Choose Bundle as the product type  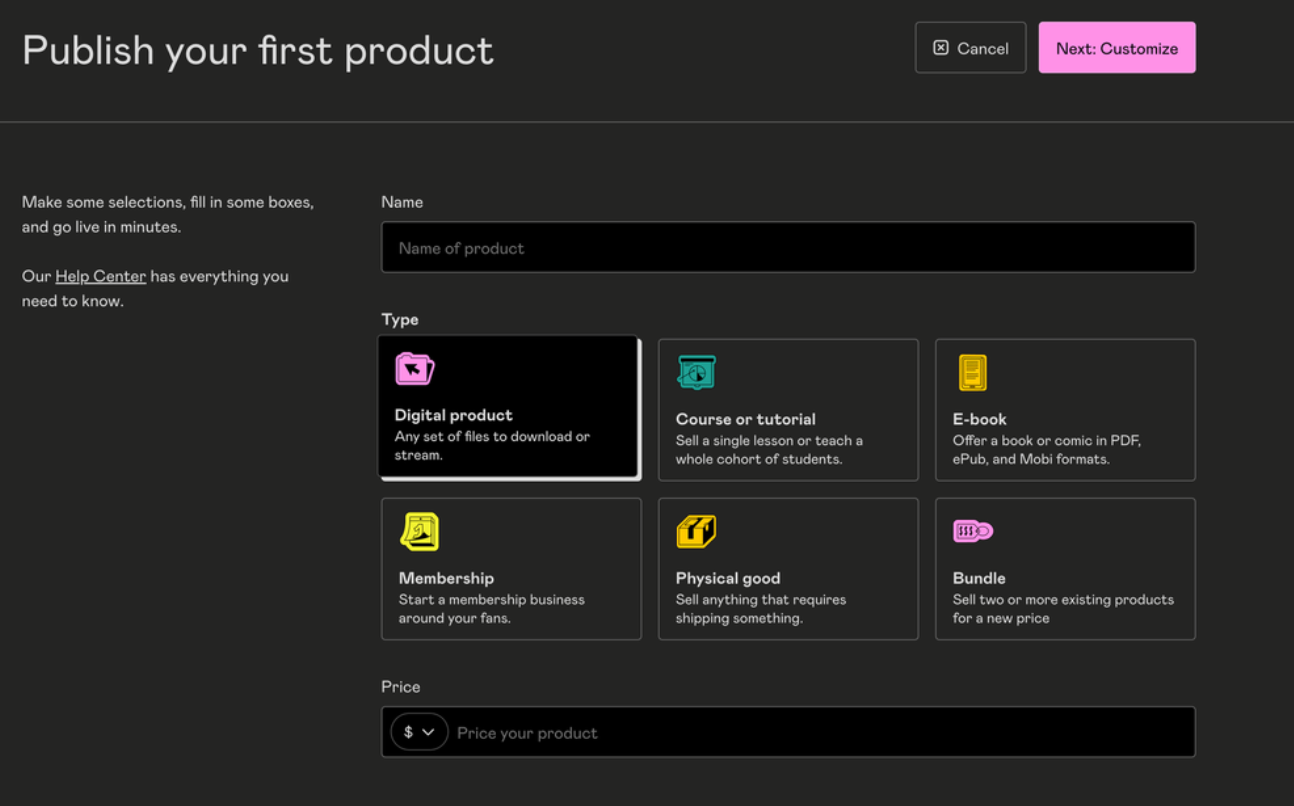[x=1064, y=568]
